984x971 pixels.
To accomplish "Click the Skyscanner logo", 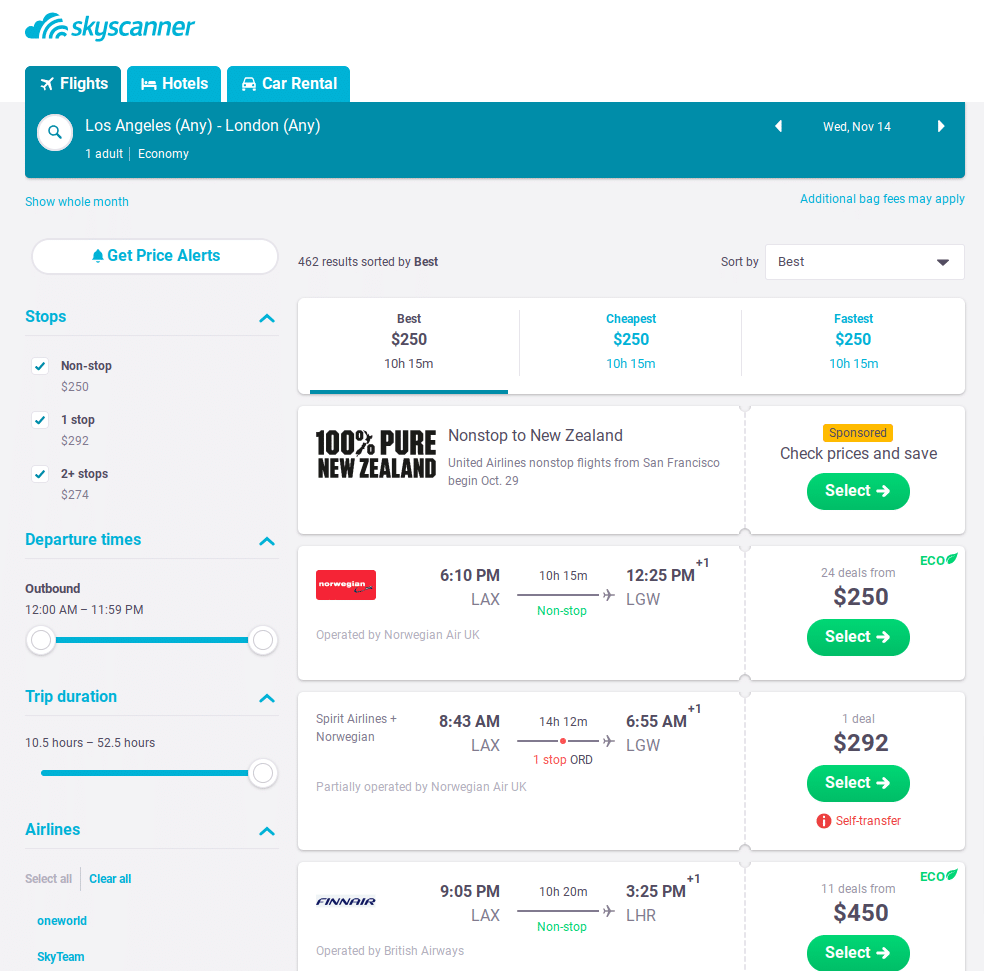I will click(110, 27).
